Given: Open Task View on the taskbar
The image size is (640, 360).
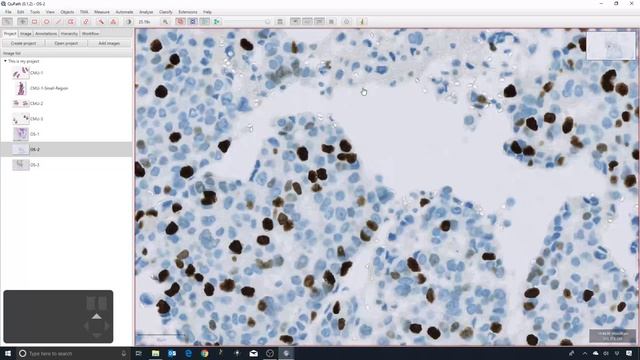Looking at the screenshot, I should pyautogui.click(x=139, y=353).
